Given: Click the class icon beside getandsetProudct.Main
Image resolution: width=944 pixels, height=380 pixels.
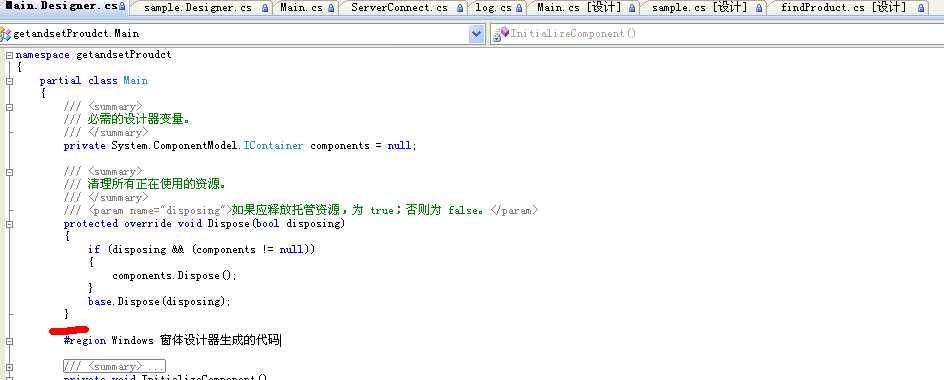Looking at the screenshot, I should tap(5, 34).
